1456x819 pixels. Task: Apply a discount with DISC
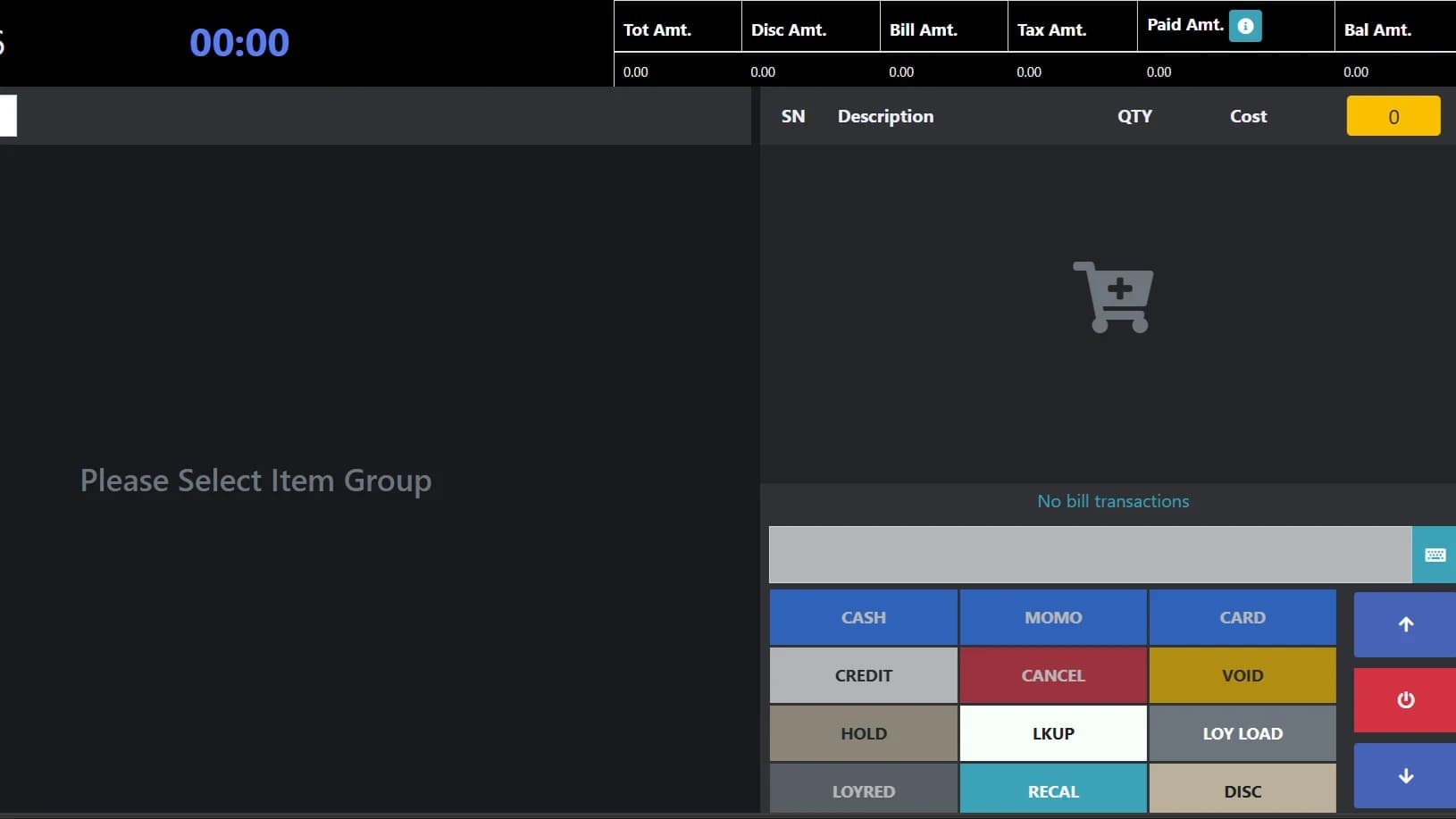[x=1243, y=790]
